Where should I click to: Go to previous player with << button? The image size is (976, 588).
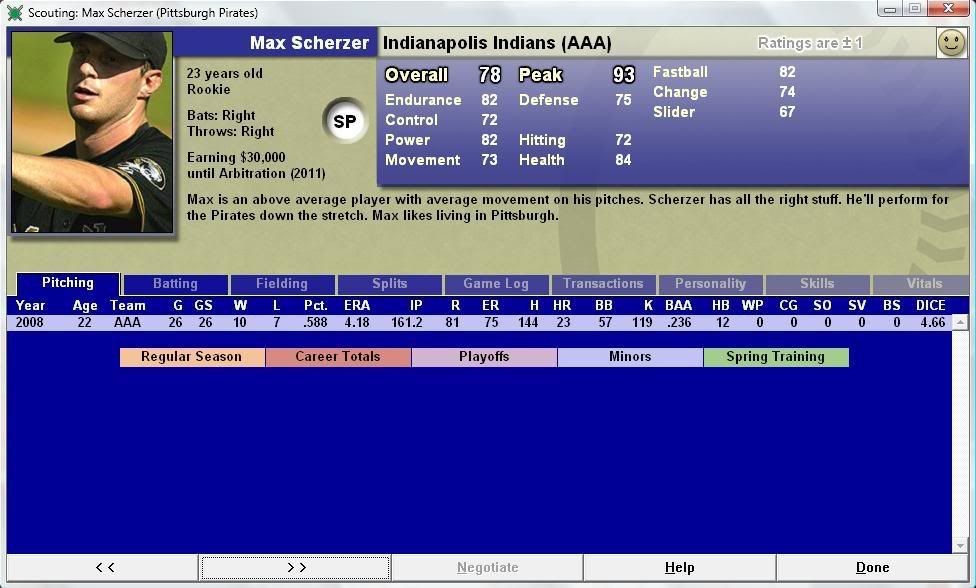(x=104, y=568)
